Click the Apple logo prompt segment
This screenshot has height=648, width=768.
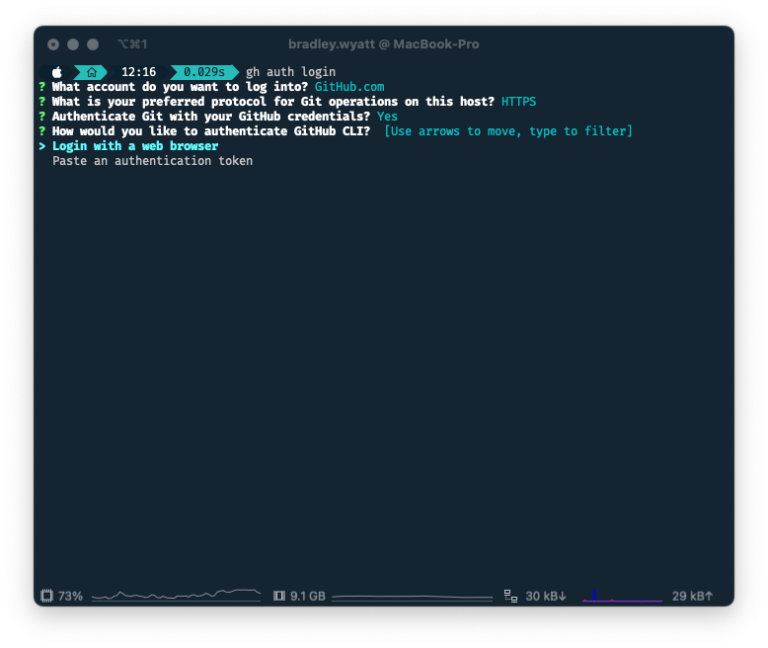[x=57, y=72]
